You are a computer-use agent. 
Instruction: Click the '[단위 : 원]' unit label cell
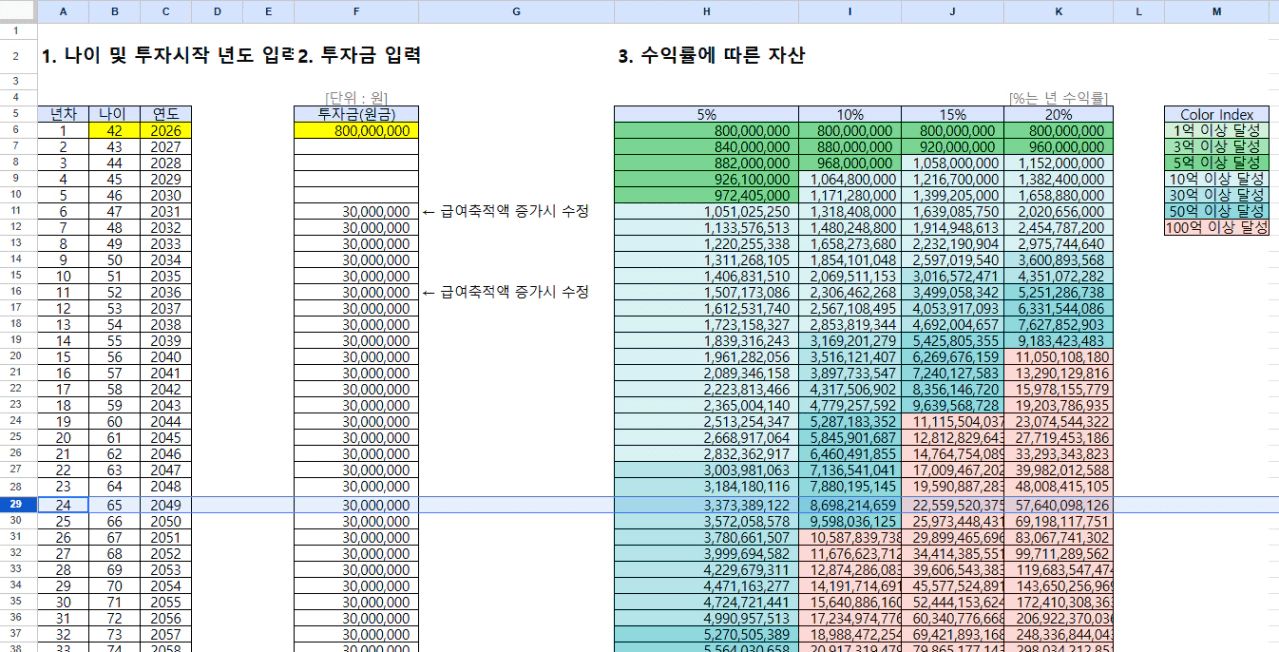click(356, 98)
